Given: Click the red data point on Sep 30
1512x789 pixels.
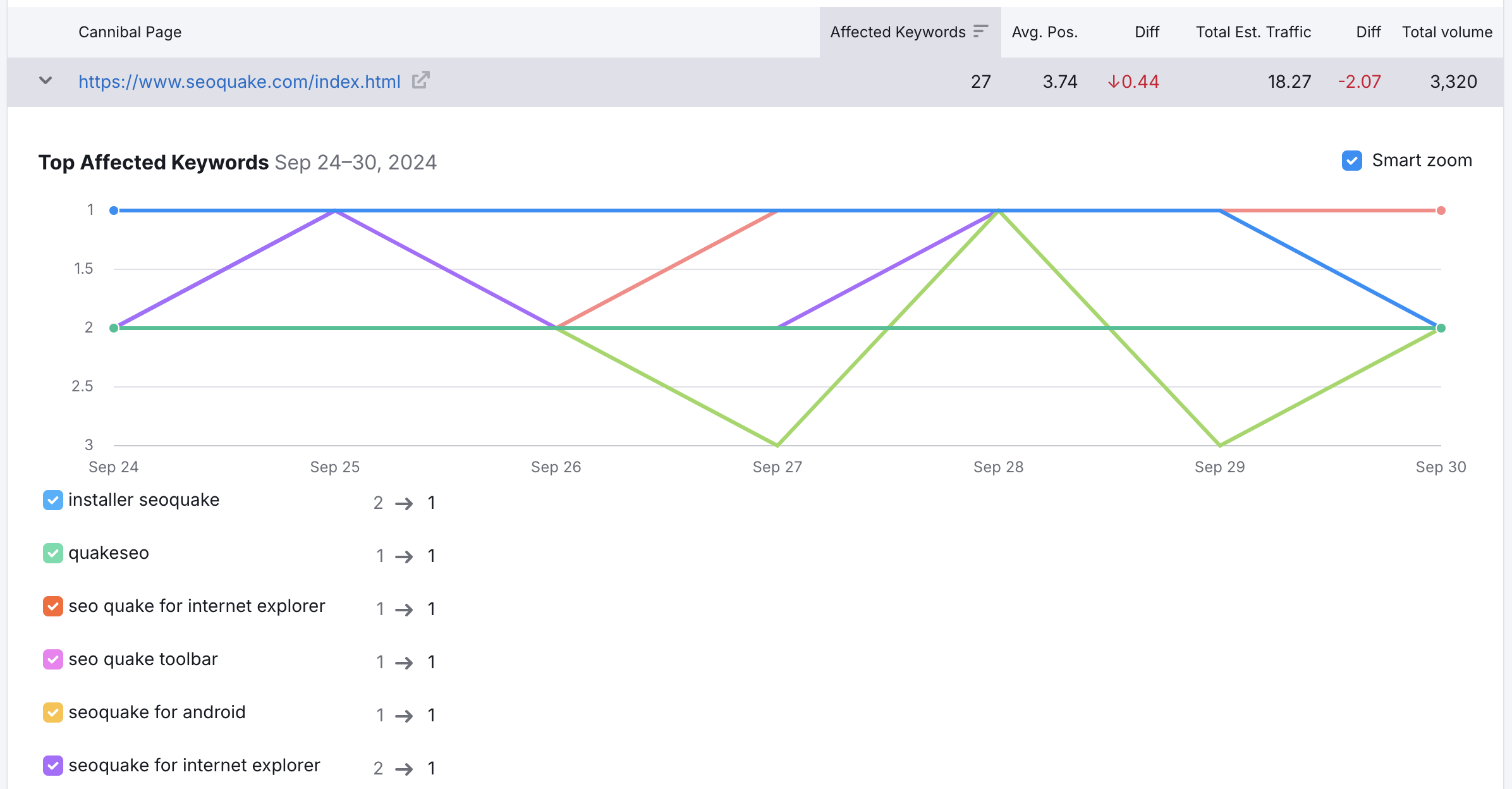Looking at the screenshot, I should (1441, 211).
